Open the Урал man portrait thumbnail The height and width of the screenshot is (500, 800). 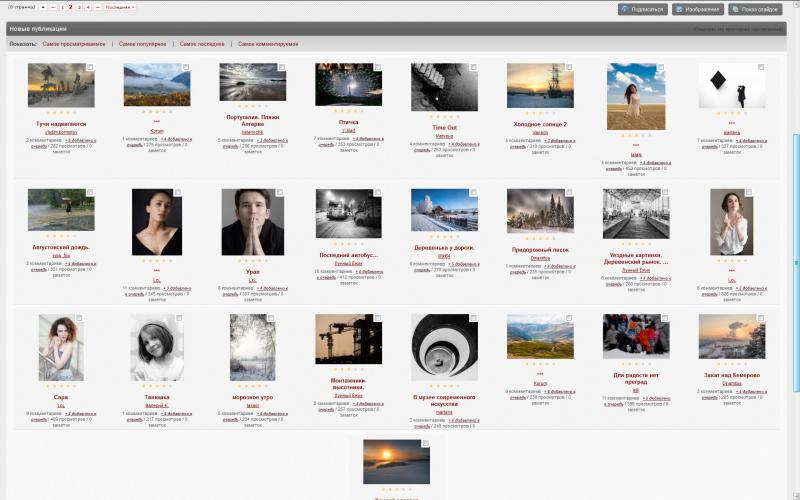point(253,222)
